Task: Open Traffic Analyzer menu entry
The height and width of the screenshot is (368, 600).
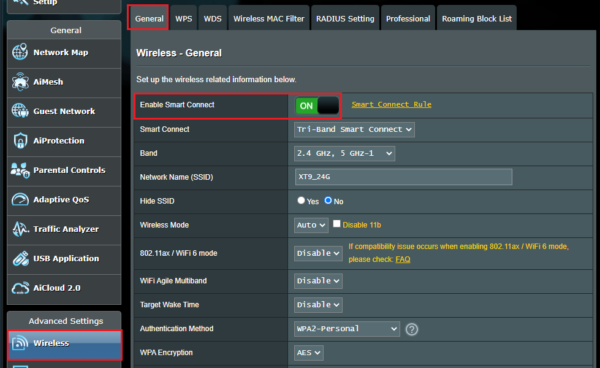Action: (x=64, y=230)
